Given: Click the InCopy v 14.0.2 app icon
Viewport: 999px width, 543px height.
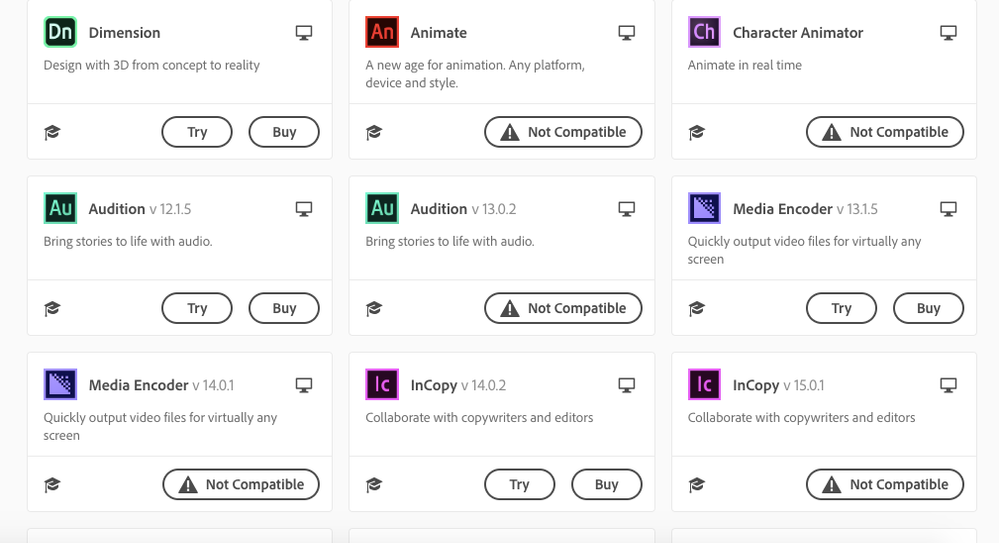Looking at the screenshot, I should coord(382,384).
